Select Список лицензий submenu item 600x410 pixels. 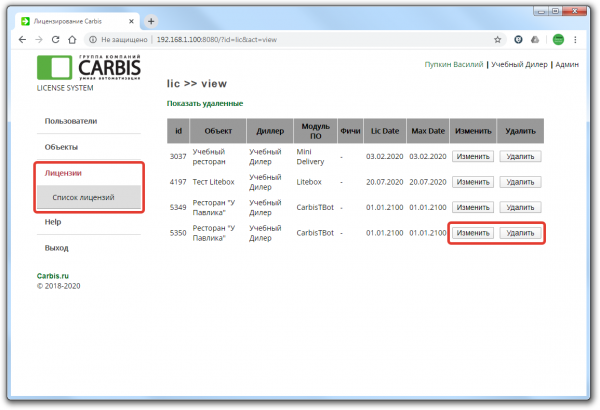pyautogui.click(x=84, y=197)
